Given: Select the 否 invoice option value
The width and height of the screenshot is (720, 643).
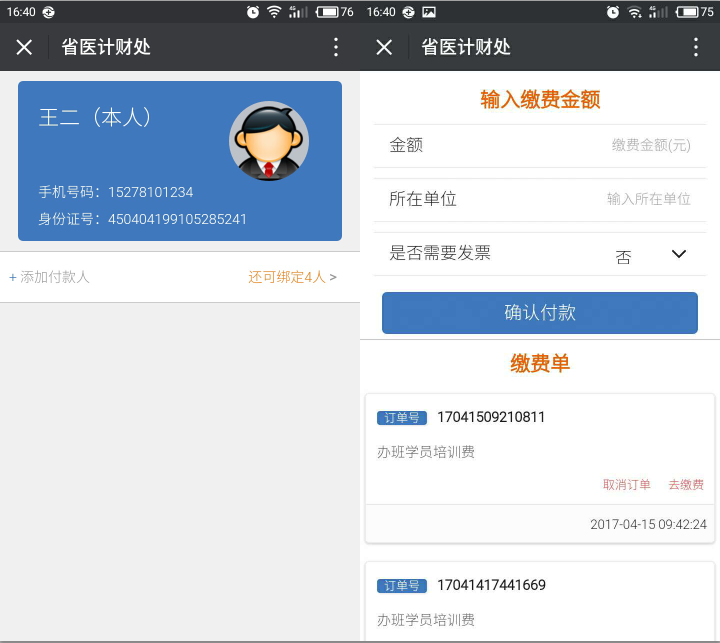Looking at the screenshot, I should click(624, 257).
